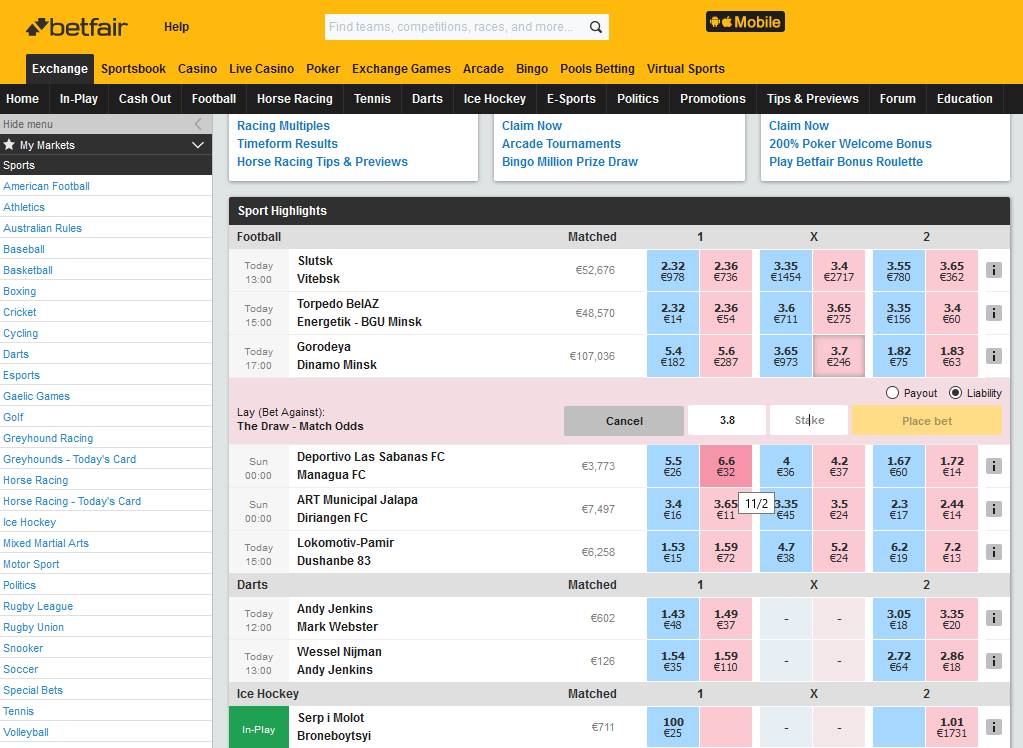Image resolution: width=1023 pixels, height=748 pixels.
Task: Open Betfair Mobile via the Mobile icon
Action: pyautogui.click(x=745, y=20)
